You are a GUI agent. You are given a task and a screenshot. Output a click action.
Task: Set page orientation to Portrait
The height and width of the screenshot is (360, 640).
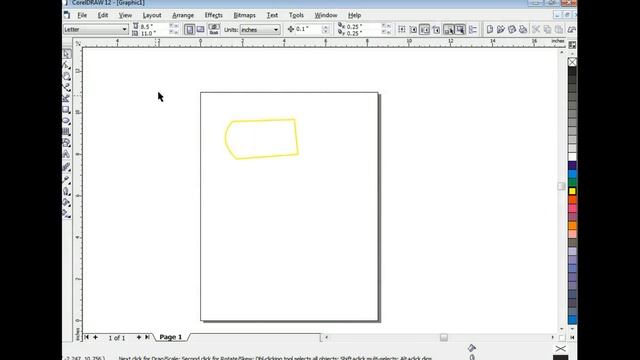[189, 29]
